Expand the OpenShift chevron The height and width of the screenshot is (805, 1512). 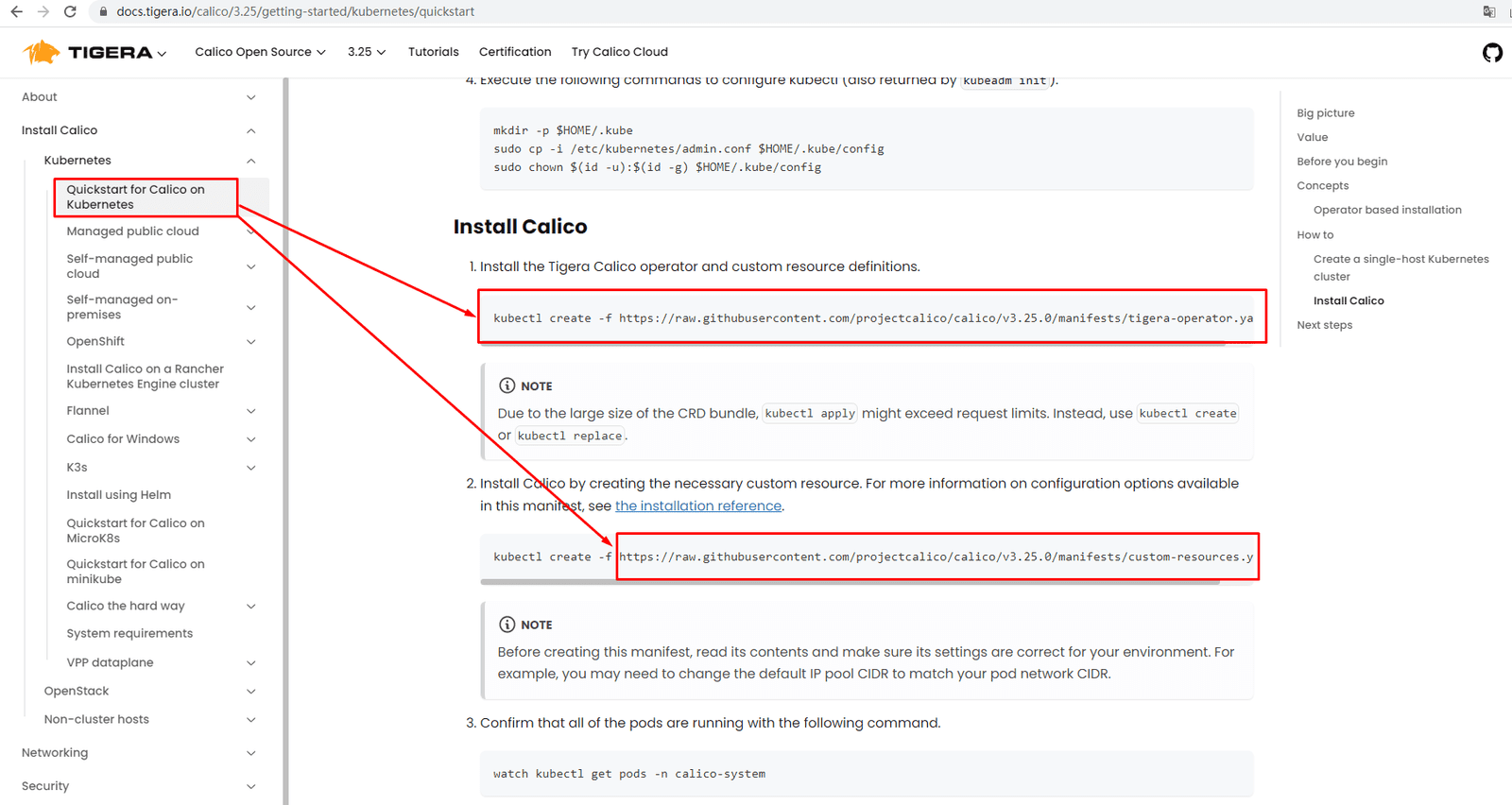(251, 342)
